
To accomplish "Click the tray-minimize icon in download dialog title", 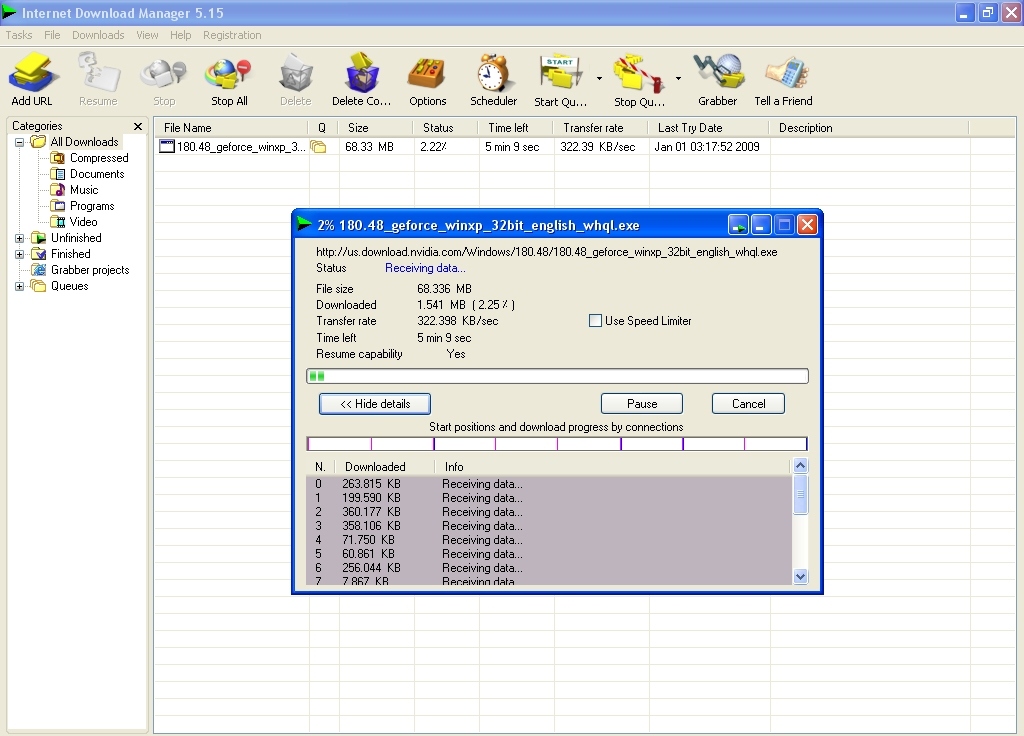I will pos(738,225).
